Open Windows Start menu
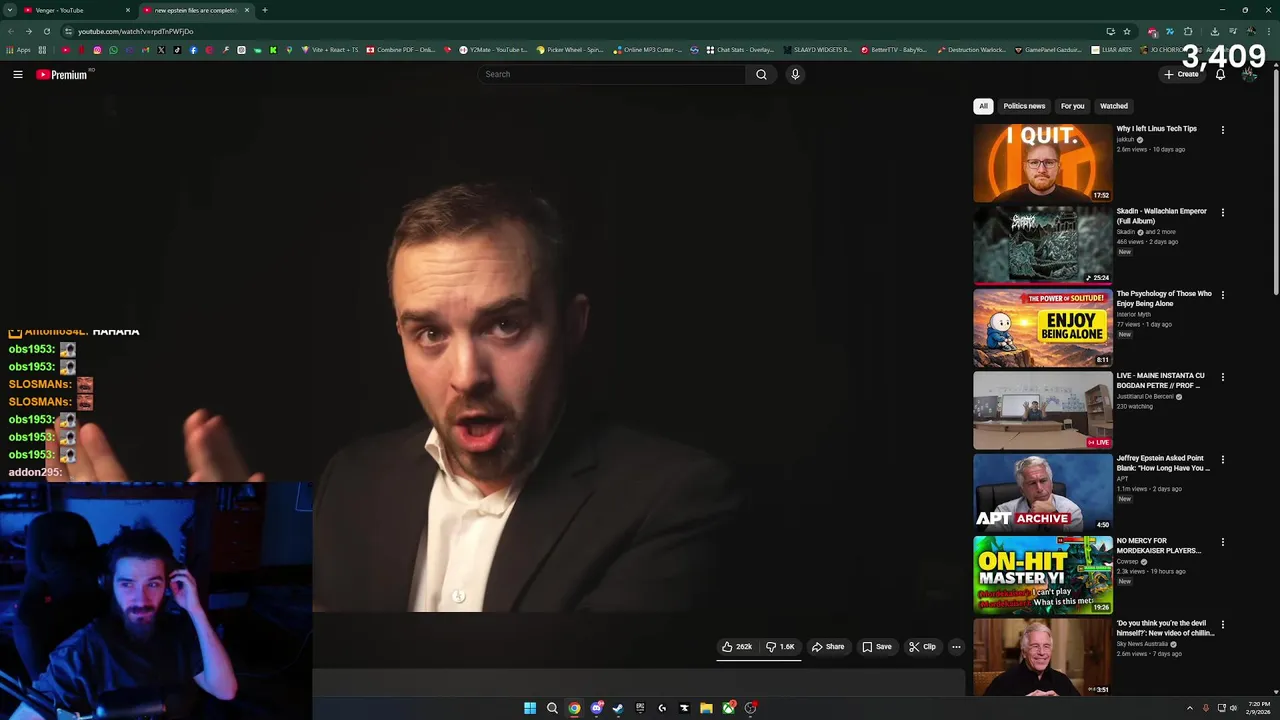The image size is (1280, 720). click(x=530, y=708)
